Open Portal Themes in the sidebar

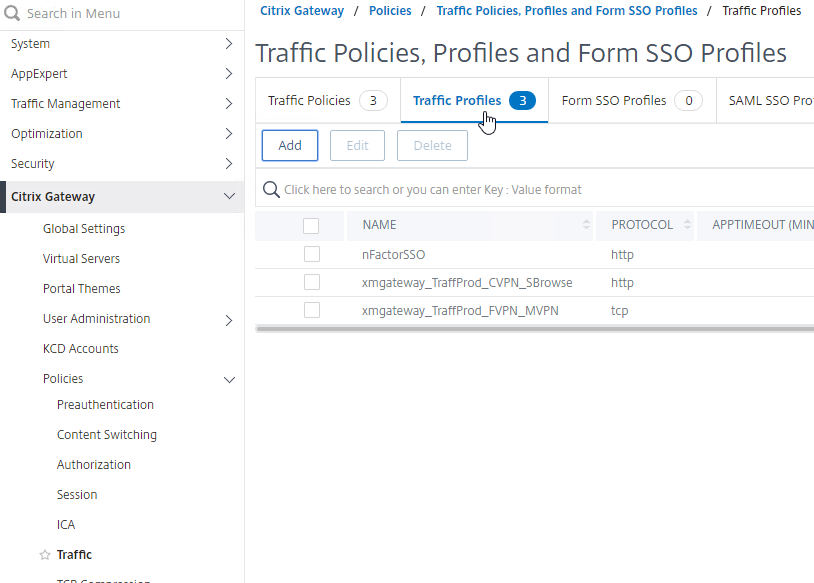tap(82, 289)
